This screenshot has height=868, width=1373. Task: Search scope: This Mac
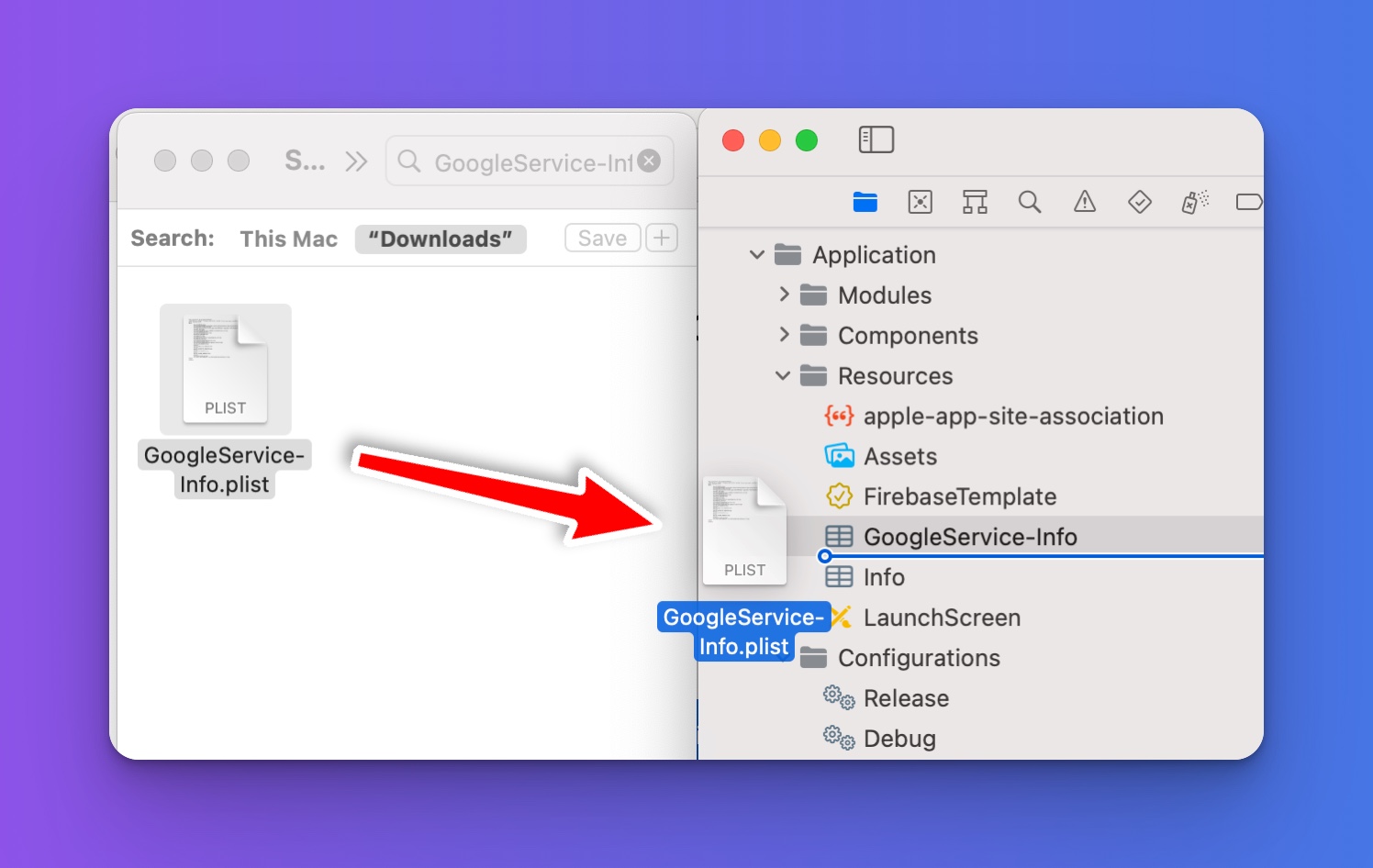tap(288, 239)
